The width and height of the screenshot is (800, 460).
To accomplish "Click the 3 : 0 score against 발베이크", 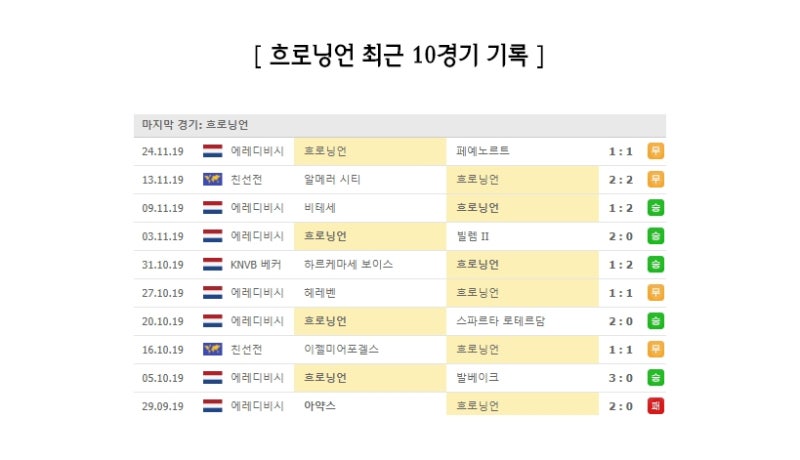I will coord(620,378).
